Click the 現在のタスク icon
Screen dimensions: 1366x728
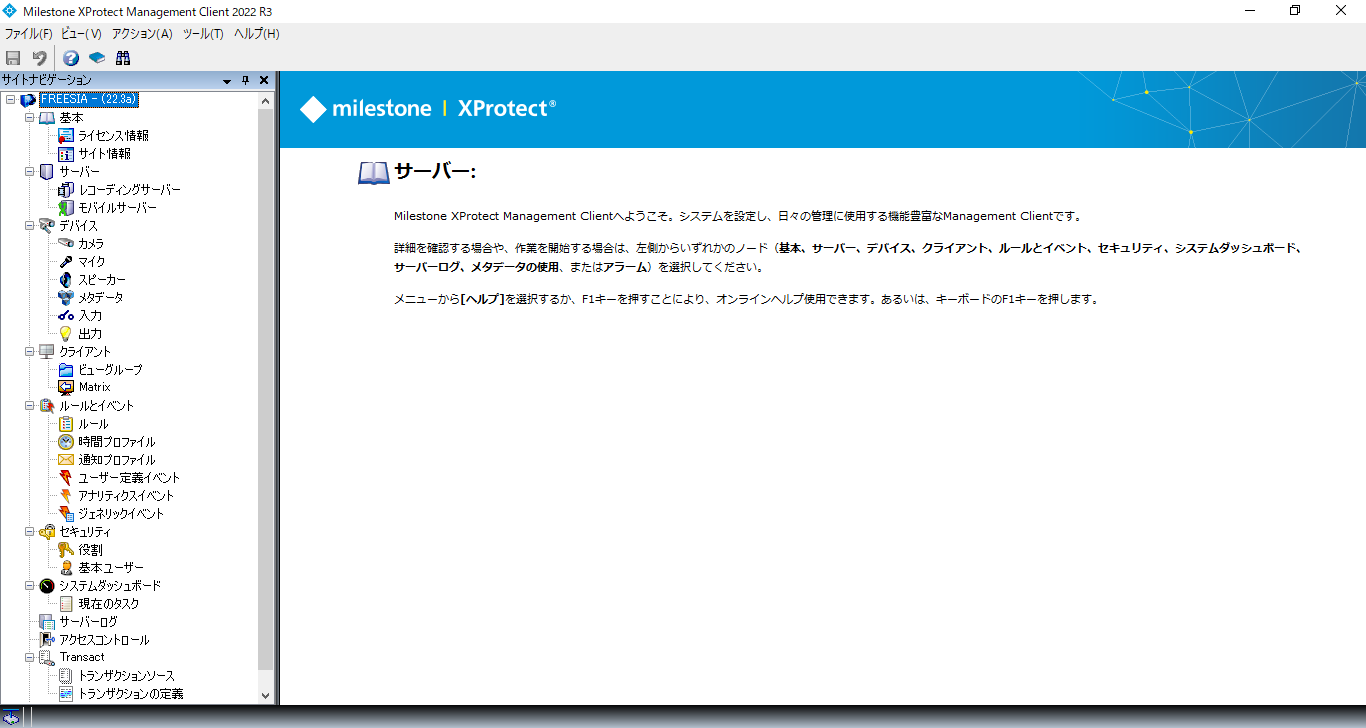click(66, 604)
